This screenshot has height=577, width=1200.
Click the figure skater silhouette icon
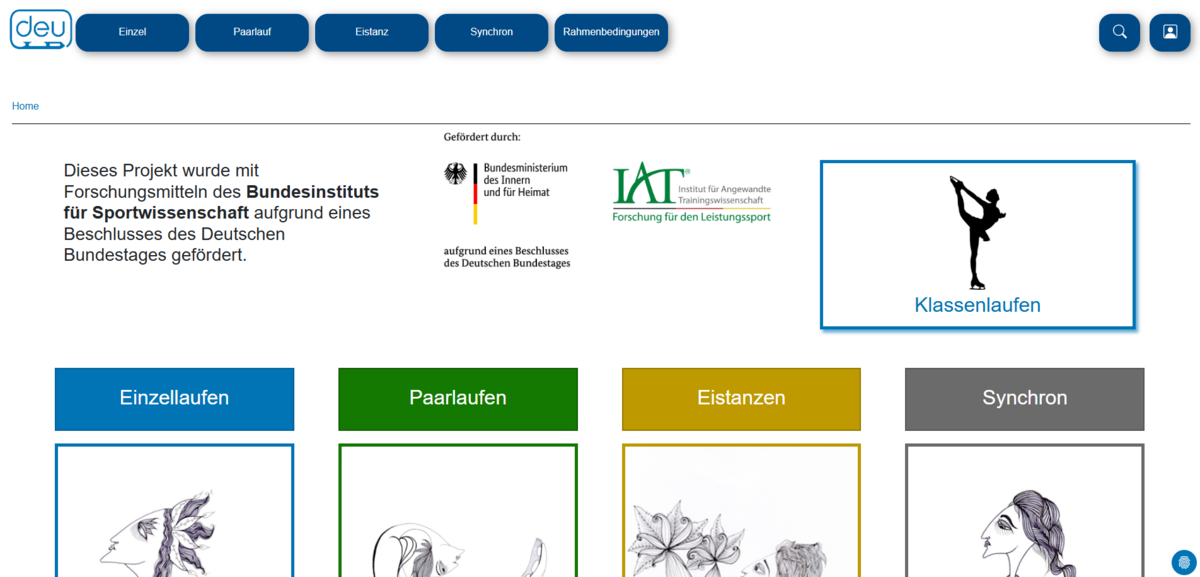(x=976, y=232)
